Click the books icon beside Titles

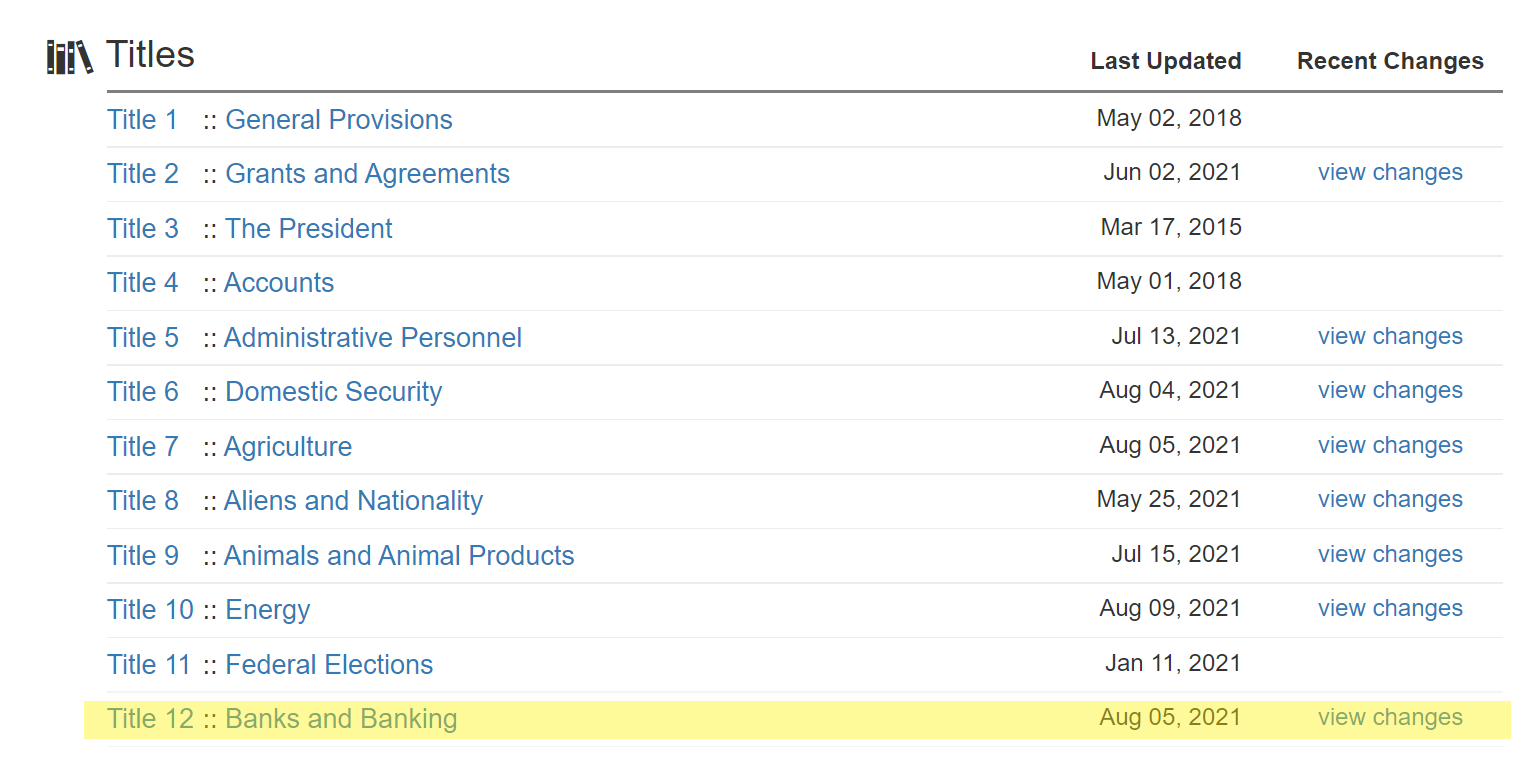tap(70, 57)
